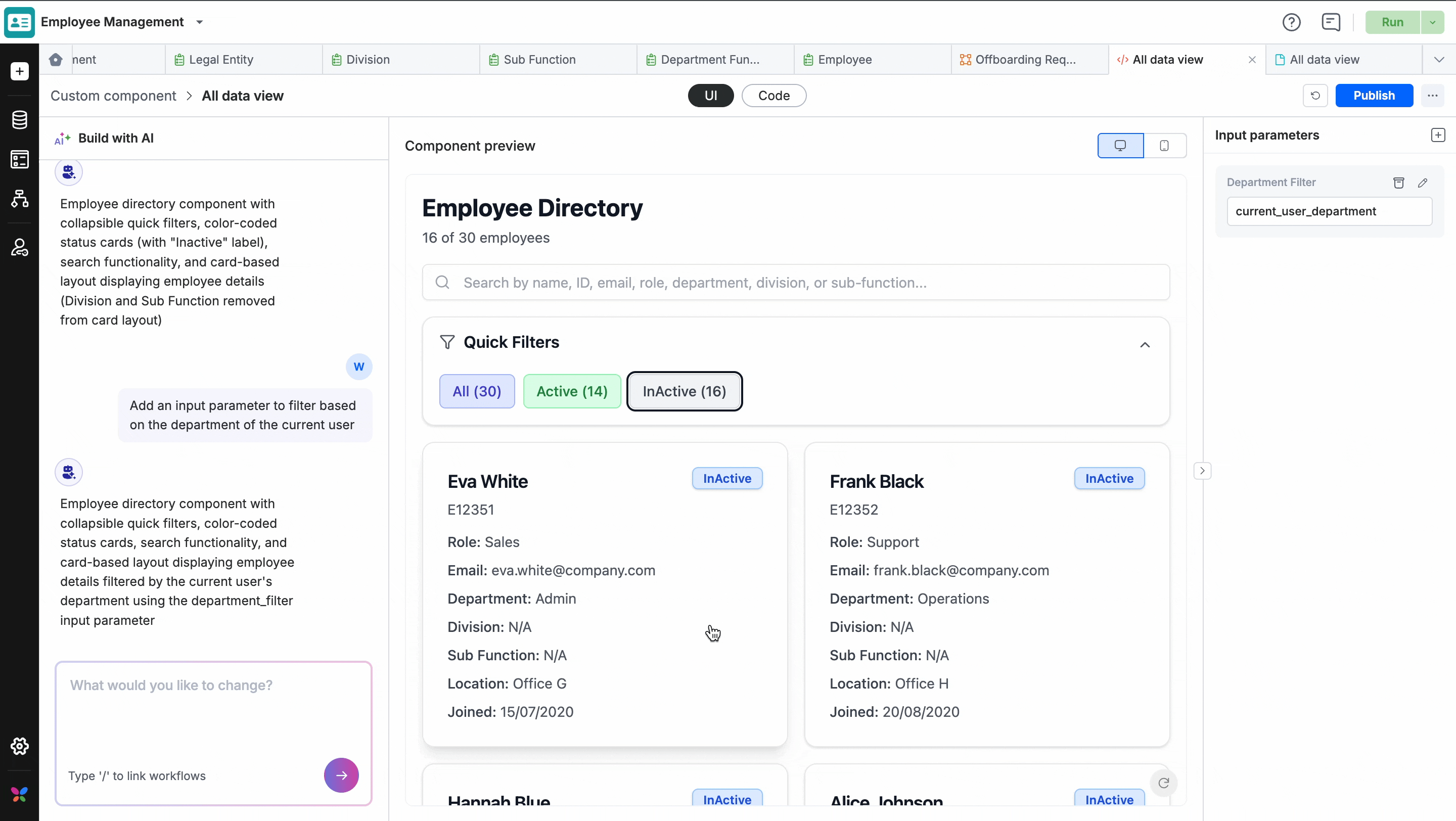Open the Sub Function tab

[539, 59]
